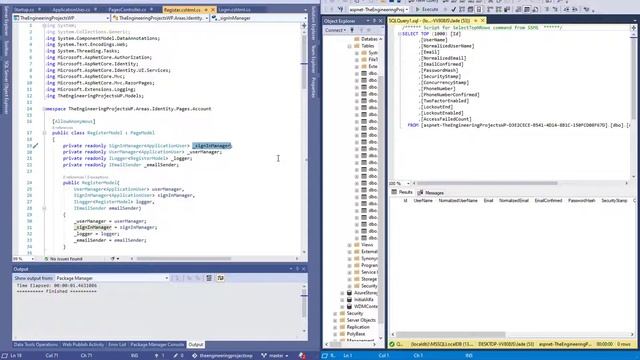The width and height of the screenshot is (640, 360).
Task: Click the screwdriver quick actions icon
Action: click(x=36, y=146)
